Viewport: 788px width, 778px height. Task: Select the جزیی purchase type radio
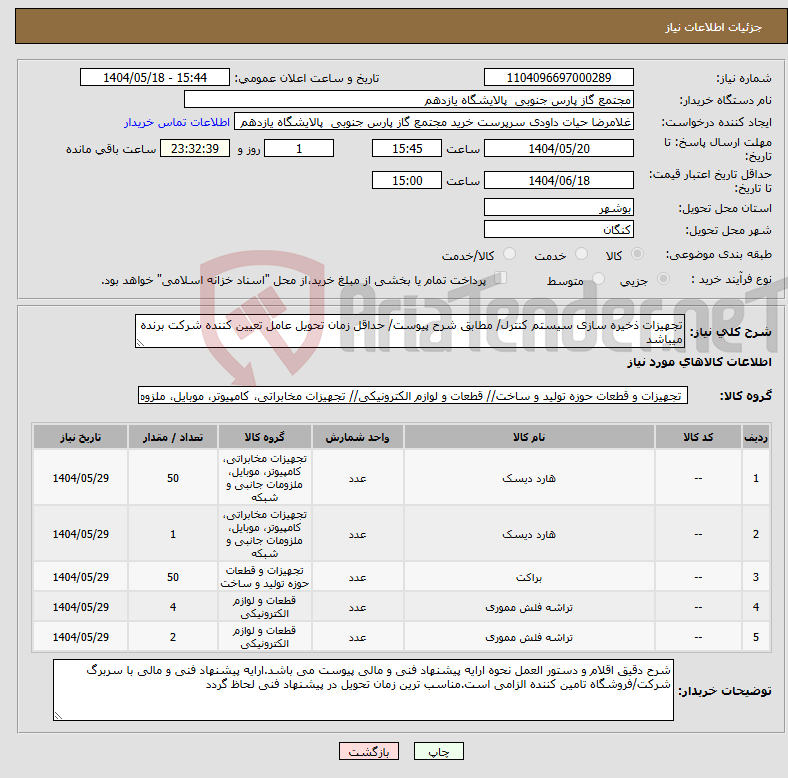663,279
